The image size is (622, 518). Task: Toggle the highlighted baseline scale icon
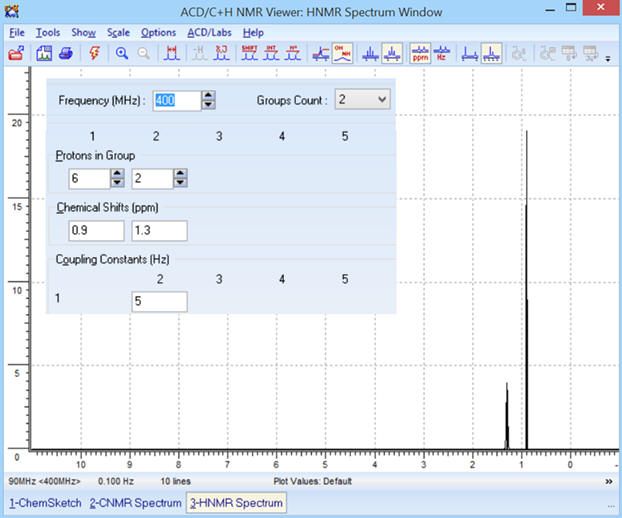(x=491, y=53)
